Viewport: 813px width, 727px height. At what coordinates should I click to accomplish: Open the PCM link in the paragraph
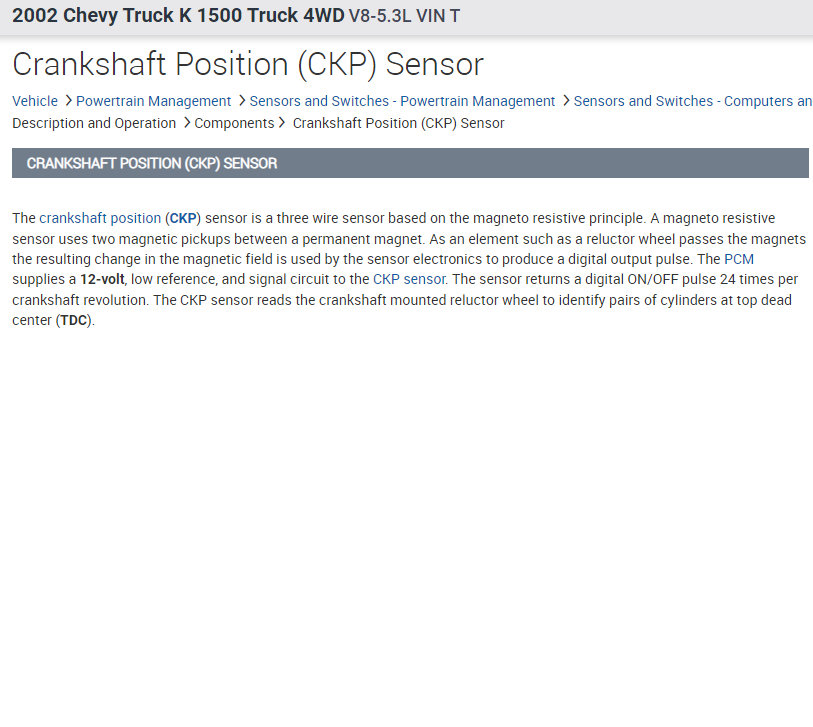739,259
